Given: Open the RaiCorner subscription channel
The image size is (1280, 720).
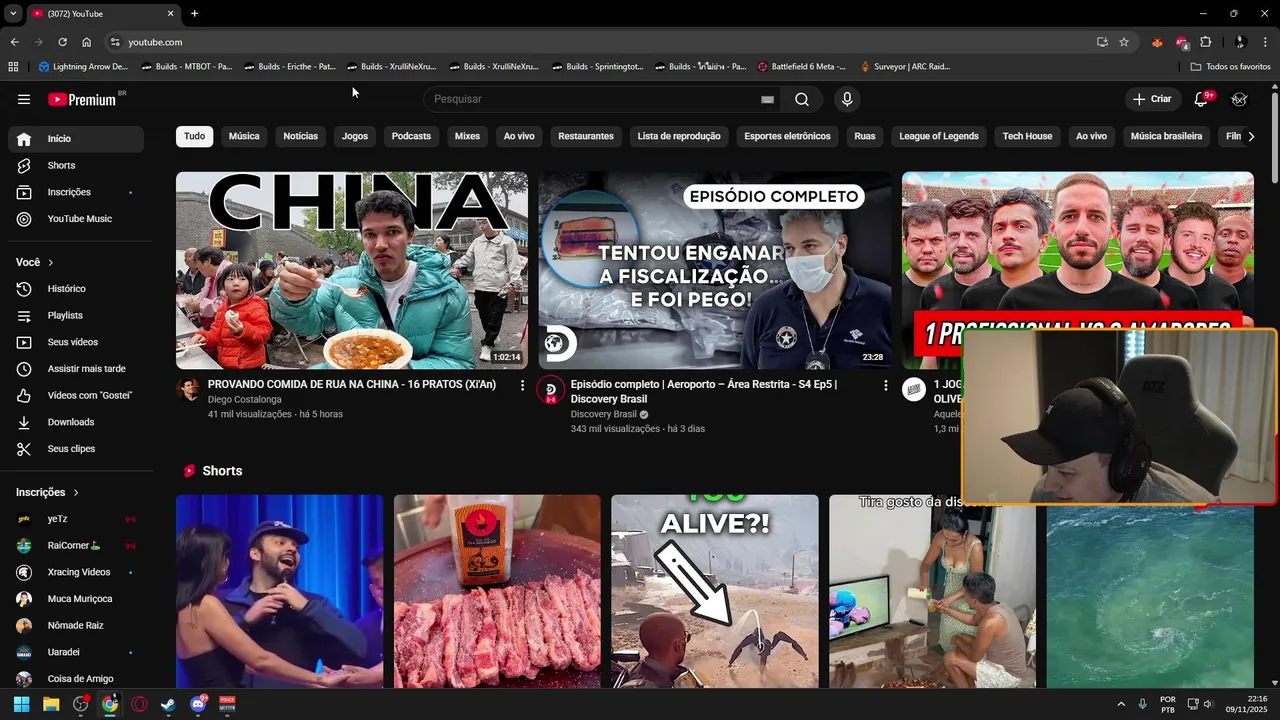Looking at the screenshot, I should coord(76,546).
